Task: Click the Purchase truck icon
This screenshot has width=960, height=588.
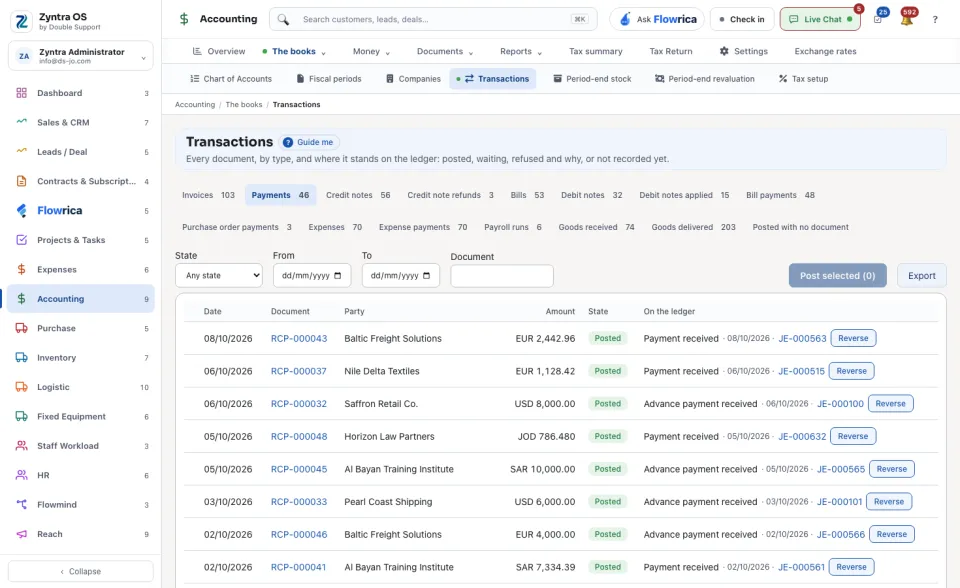Action: tap(21, 328)
